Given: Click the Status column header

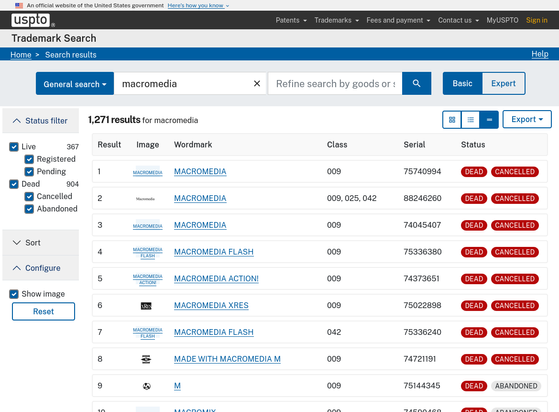Looking at the screenshot, I should (x=473, y=145).
